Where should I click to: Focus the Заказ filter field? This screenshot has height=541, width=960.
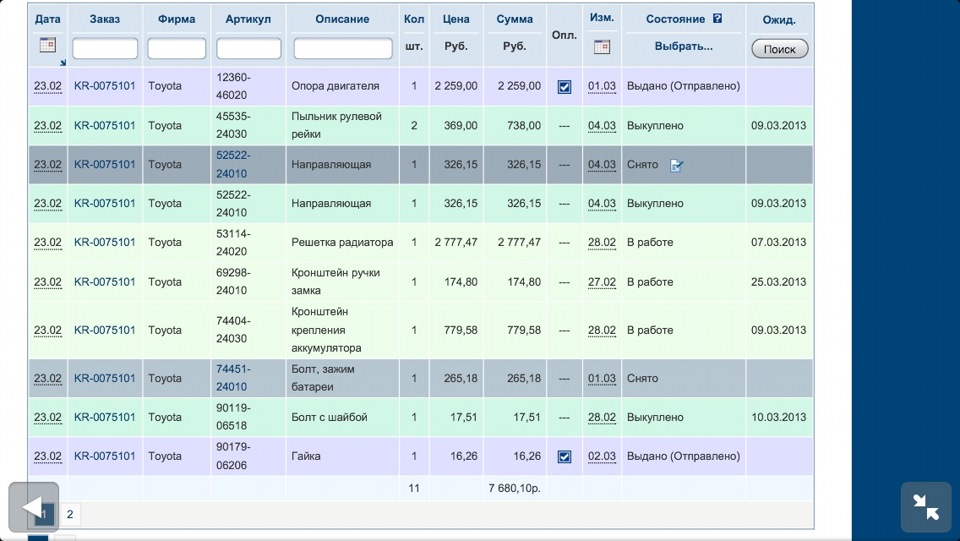(x=105, y=48)
